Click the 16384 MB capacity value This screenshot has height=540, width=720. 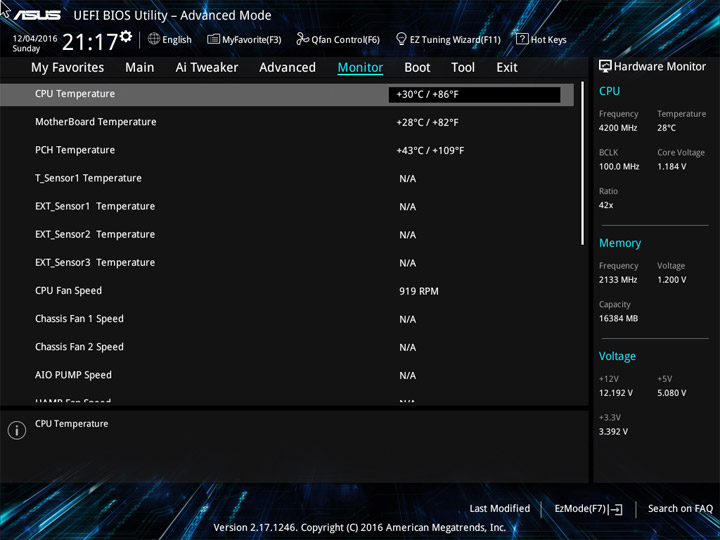tap(619, 319)
